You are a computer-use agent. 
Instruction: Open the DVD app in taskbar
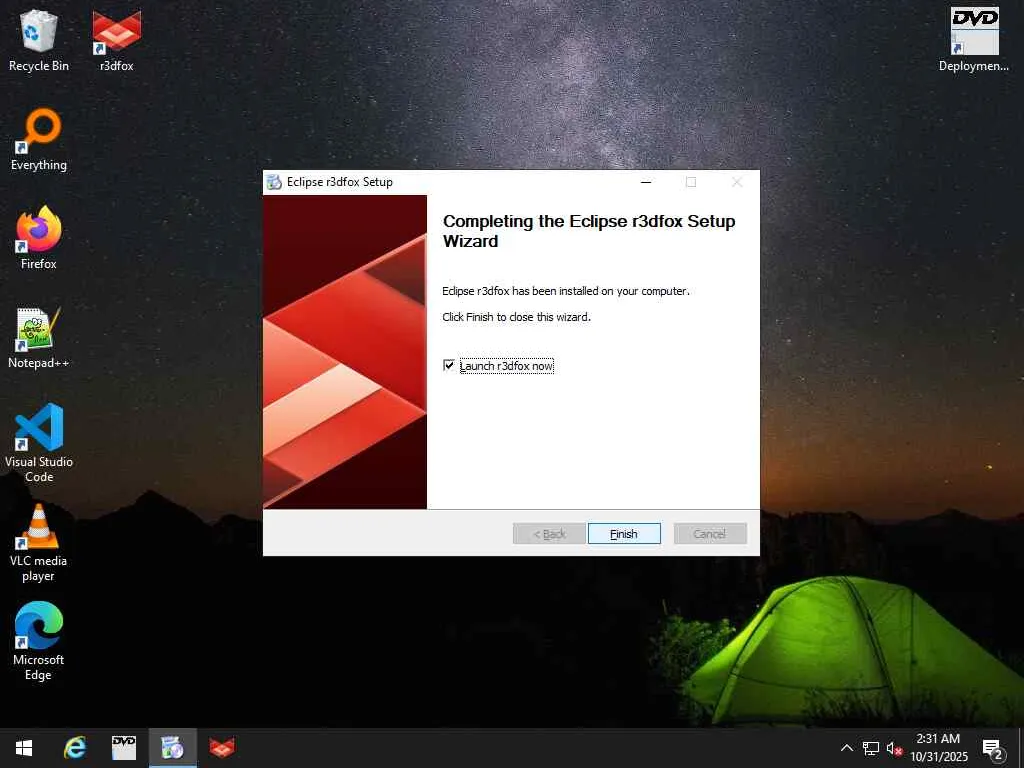(123, 748)
